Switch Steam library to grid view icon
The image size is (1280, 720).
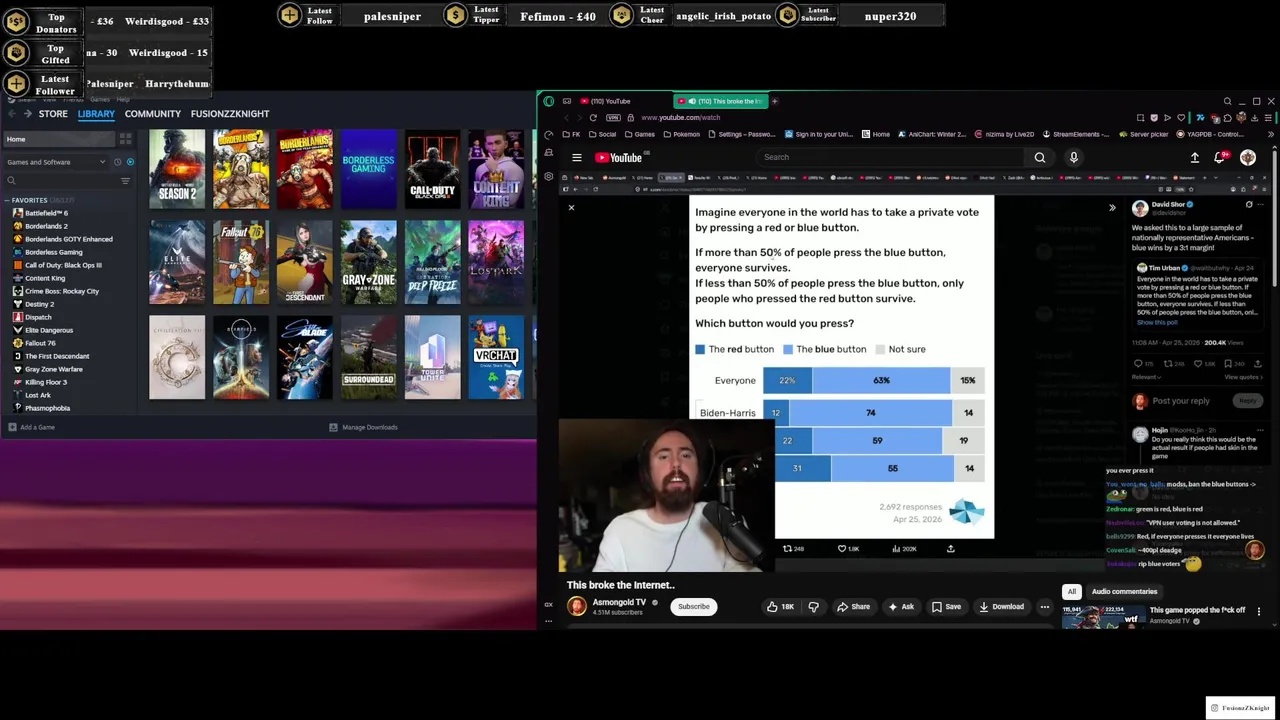click(x=125, y=139)
